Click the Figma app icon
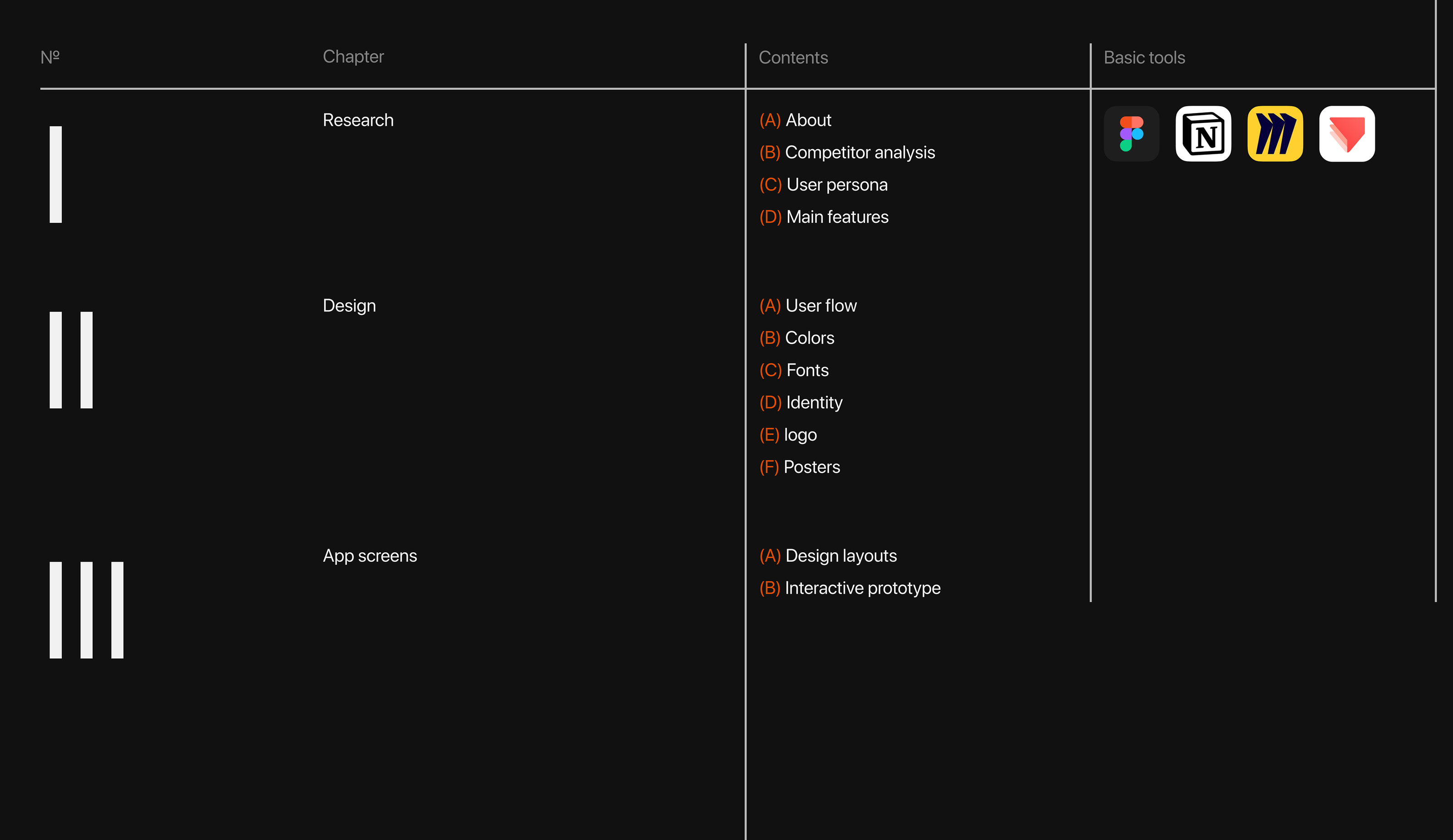Image resolution: width=1453 pixels, height=840 pixels. 1131,134
